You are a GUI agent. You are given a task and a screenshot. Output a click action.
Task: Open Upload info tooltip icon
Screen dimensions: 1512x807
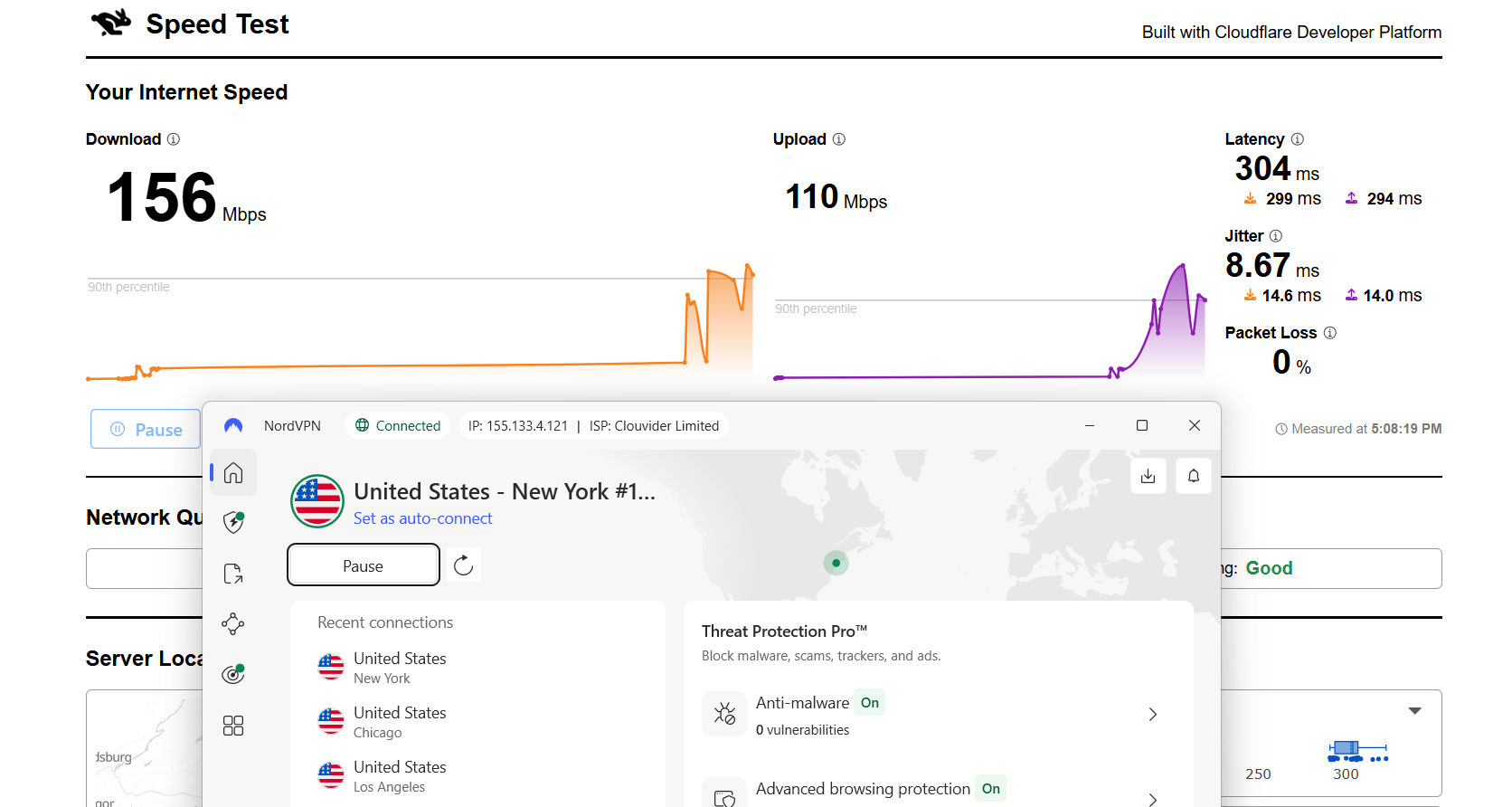(839, 139)
